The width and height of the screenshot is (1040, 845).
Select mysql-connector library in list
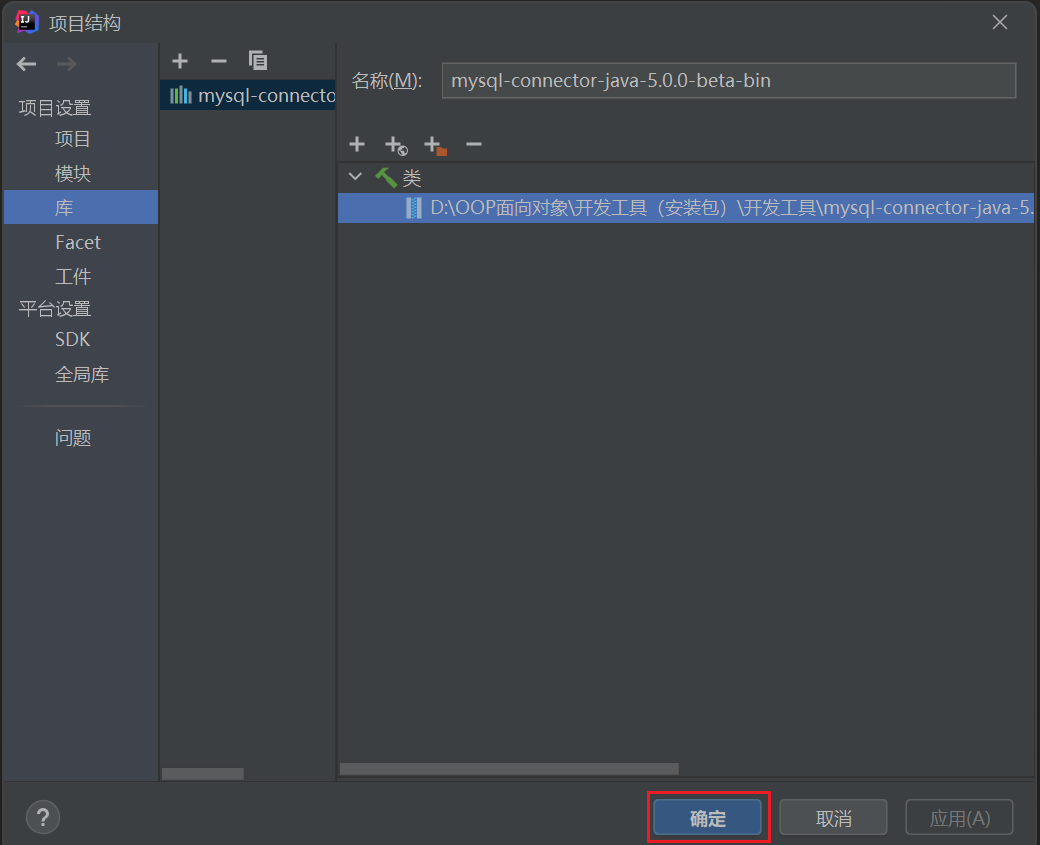[247, 96]
